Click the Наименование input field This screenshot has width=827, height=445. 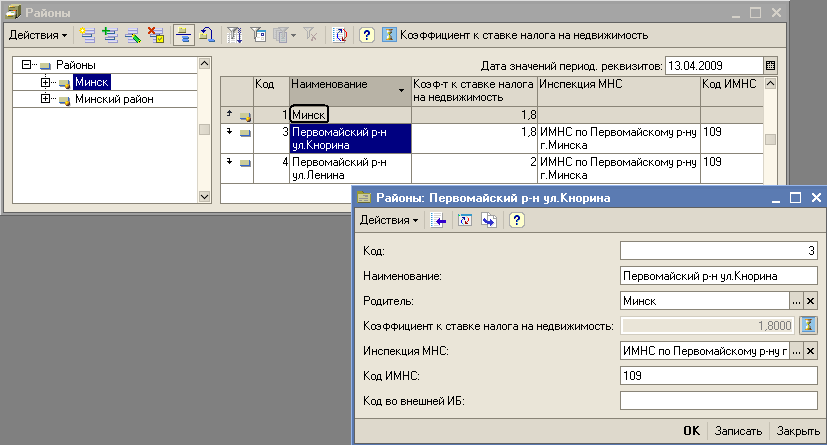[719, 276]
